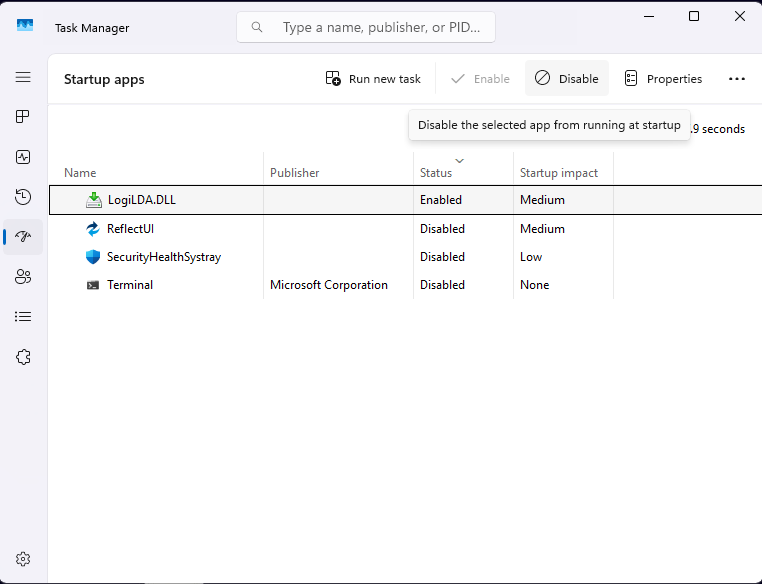Viewport: 762px width, 584px height.
Task: Click the Task Manager title text
Action: click(92, 28)
